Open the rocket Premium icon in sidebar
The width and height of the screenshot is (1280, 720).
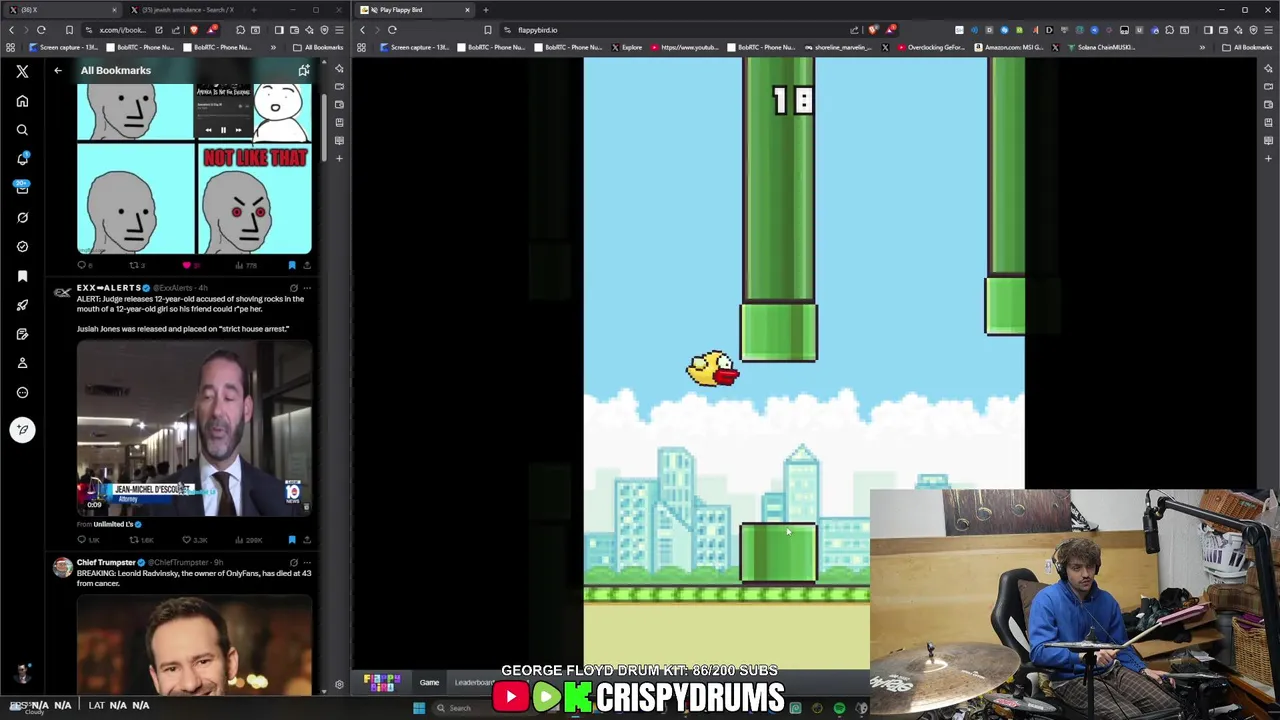(22, 305)
